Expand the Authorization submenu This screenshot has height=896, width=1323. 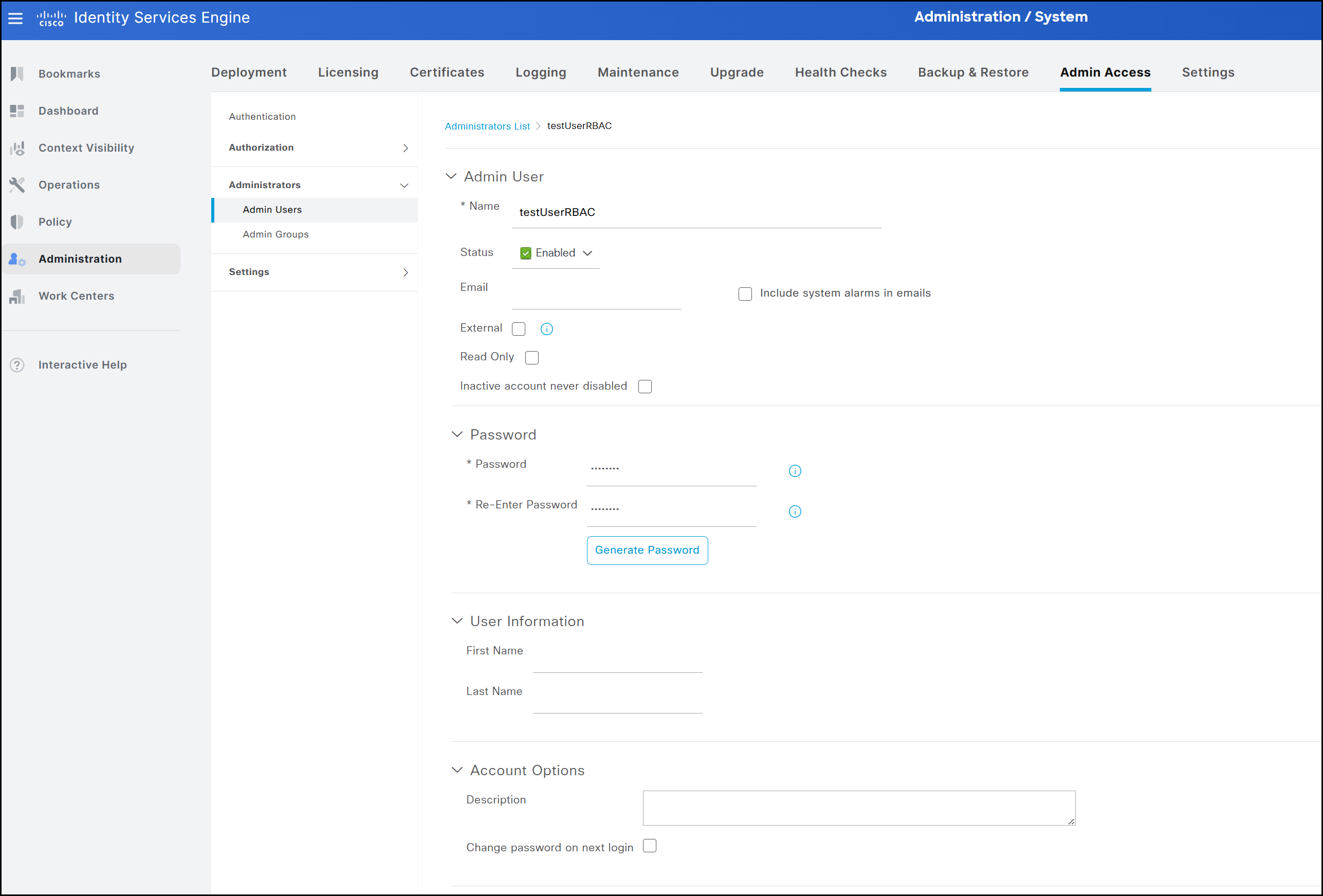tap(406, 148)
